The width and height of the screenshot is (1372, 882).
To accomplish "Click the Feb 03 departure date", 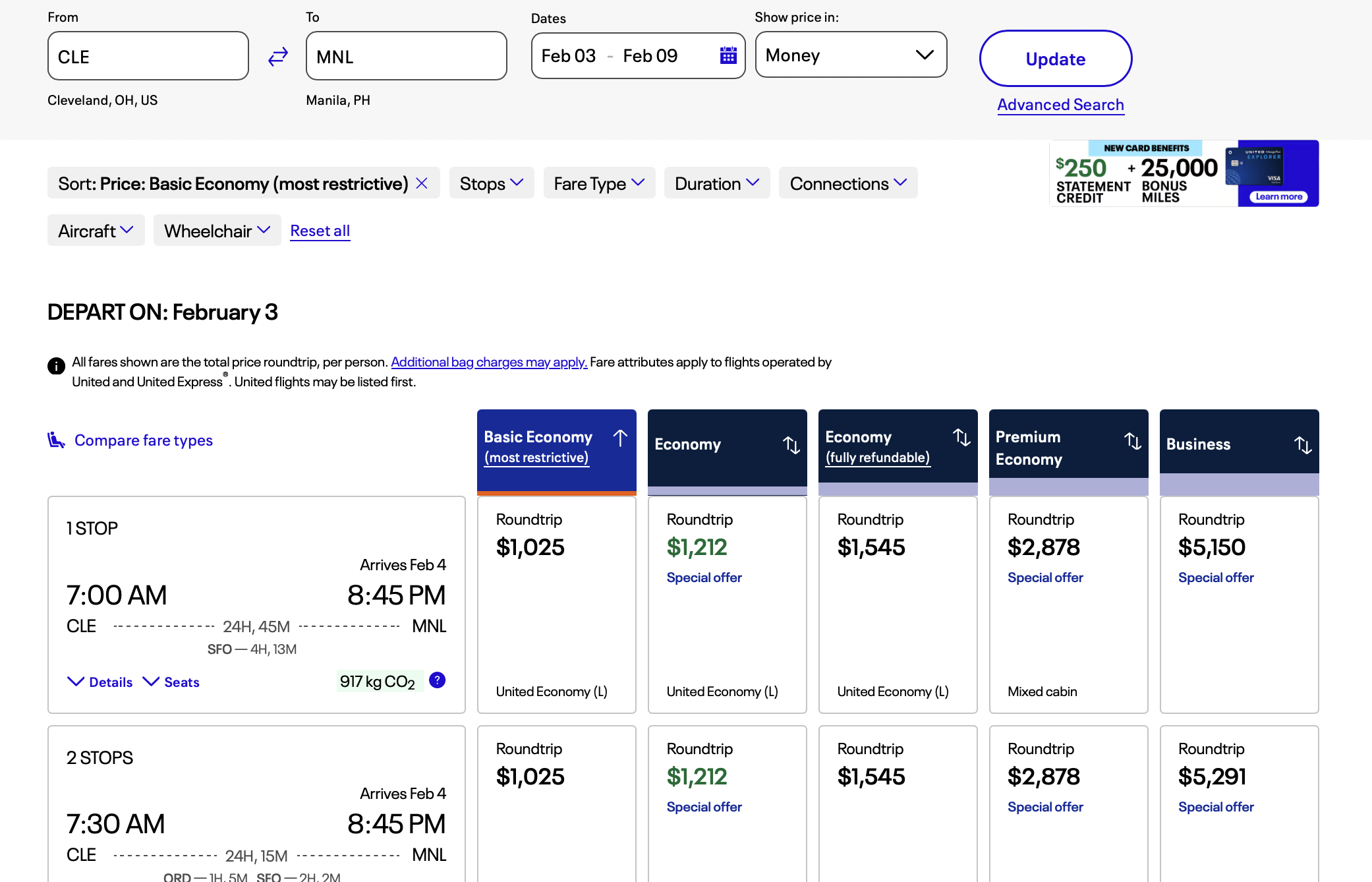I will (568, 56).
